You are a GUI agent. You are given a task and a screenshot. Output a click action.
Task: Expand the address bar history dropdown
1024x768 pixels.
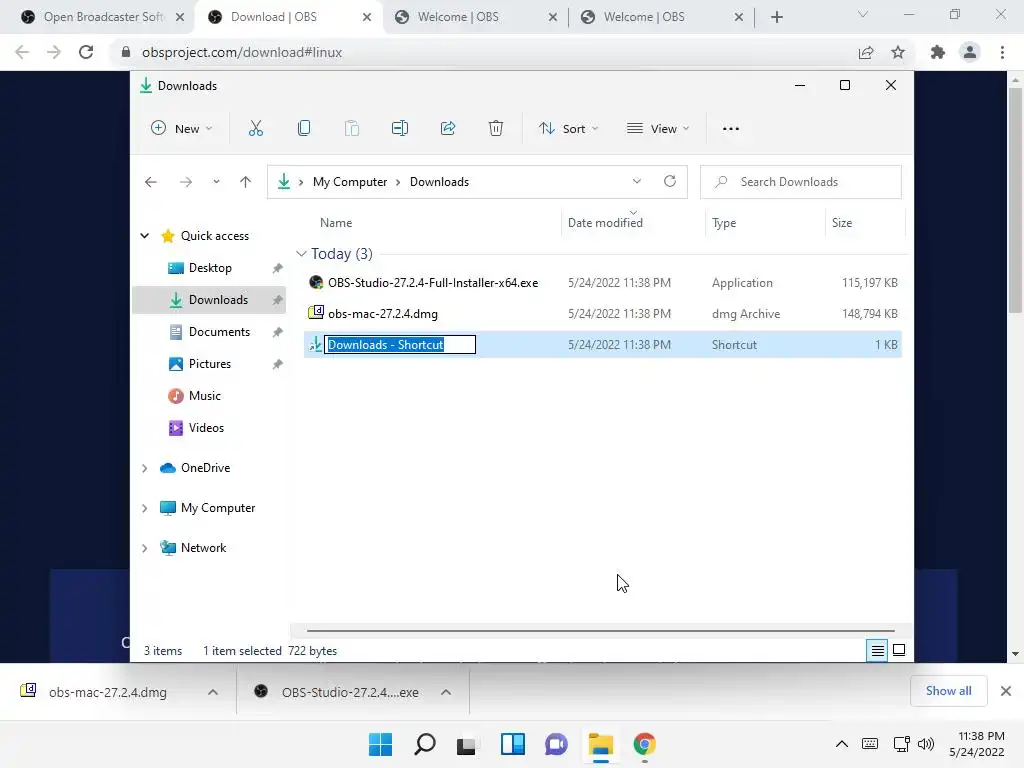637,182
